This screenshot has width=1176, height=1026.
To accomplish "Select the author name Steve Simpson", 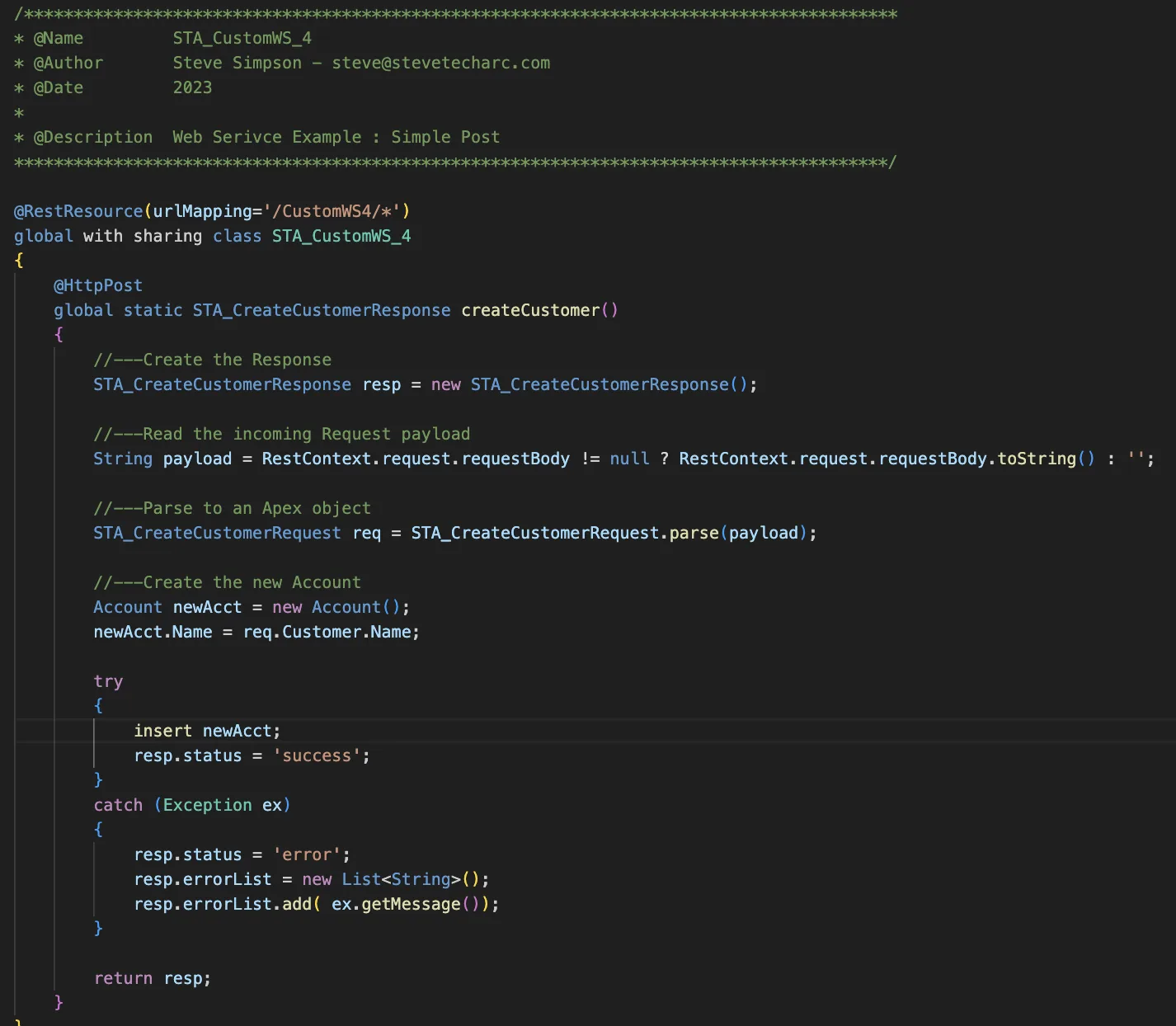I will coord(238,63).
